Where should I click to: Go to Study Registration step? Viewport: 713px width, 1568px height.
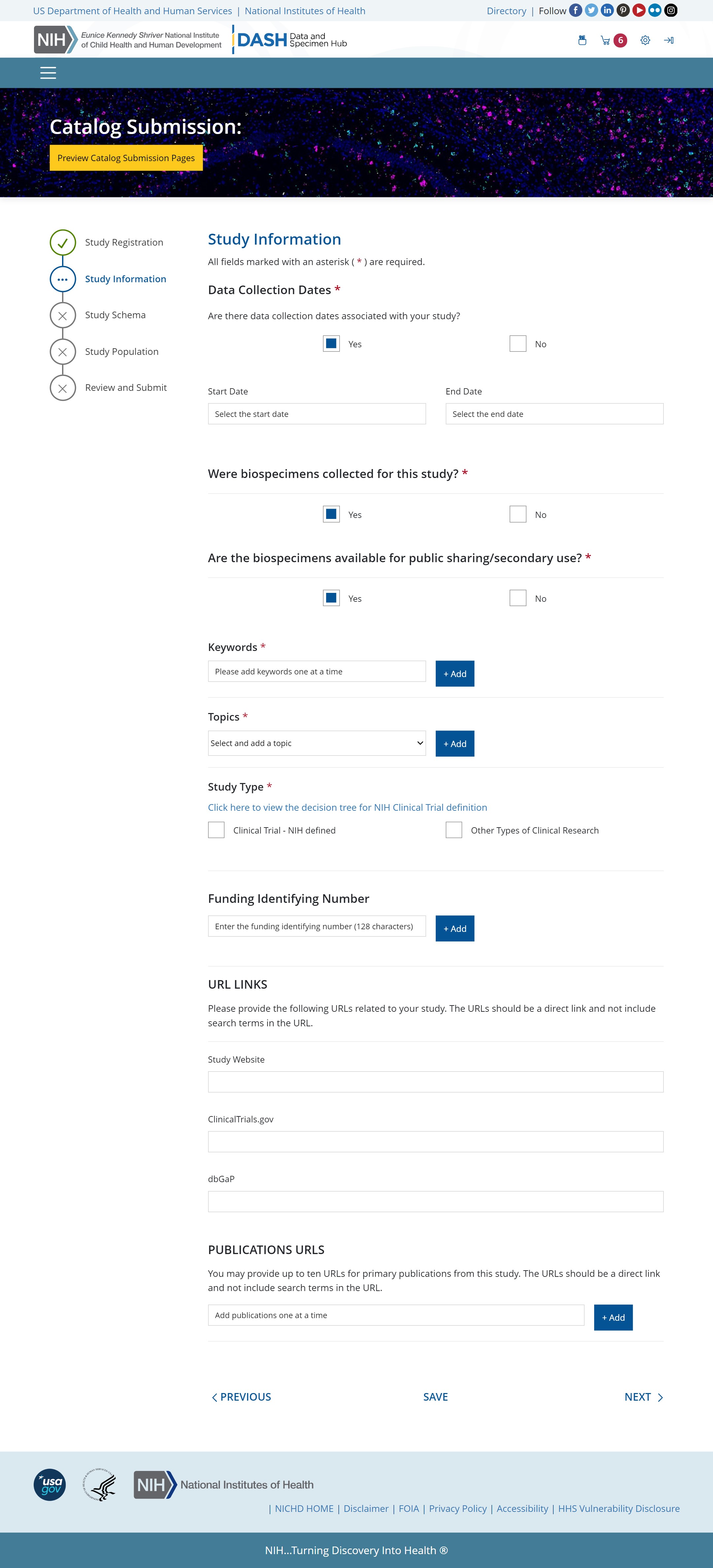tap(123, 242)
